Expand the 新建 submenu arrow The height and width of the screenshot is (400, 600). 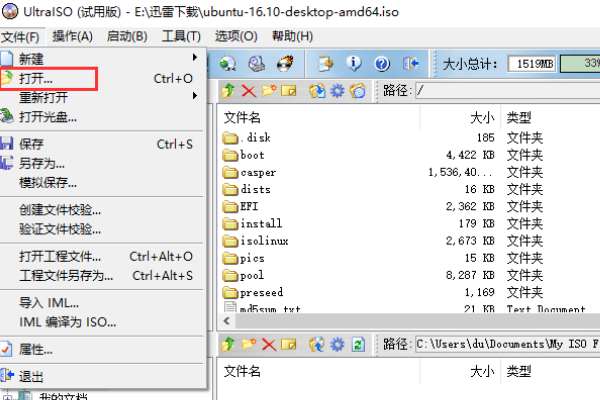click(x=195, y=57)
